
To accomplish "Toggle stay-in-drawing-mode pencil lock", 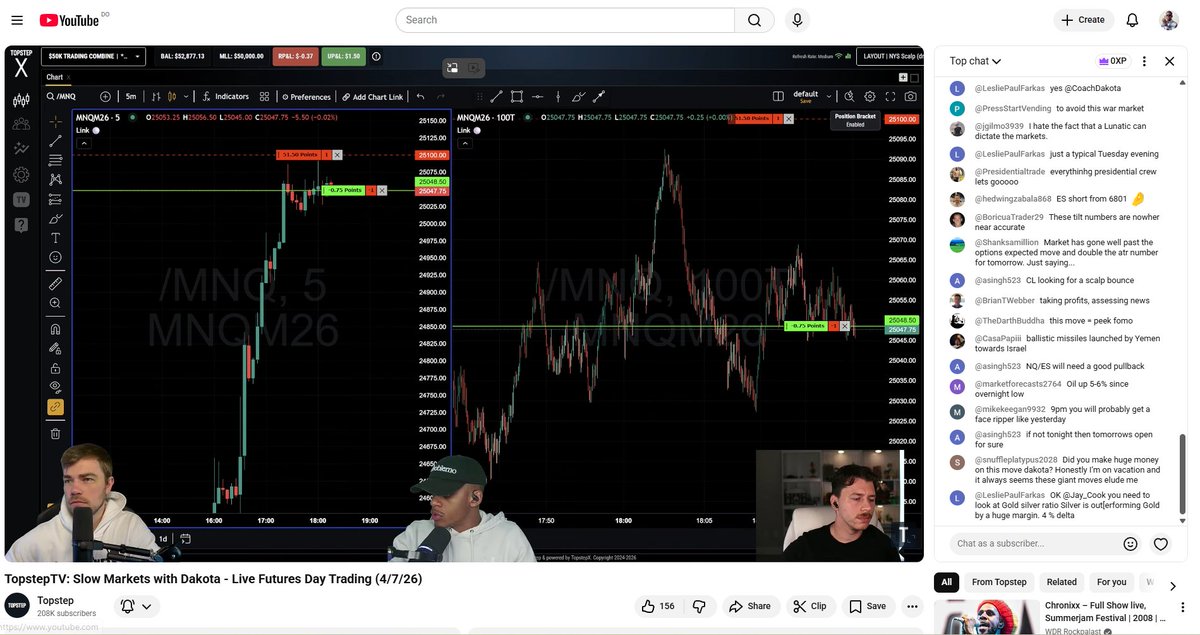I will click(55, 348).
